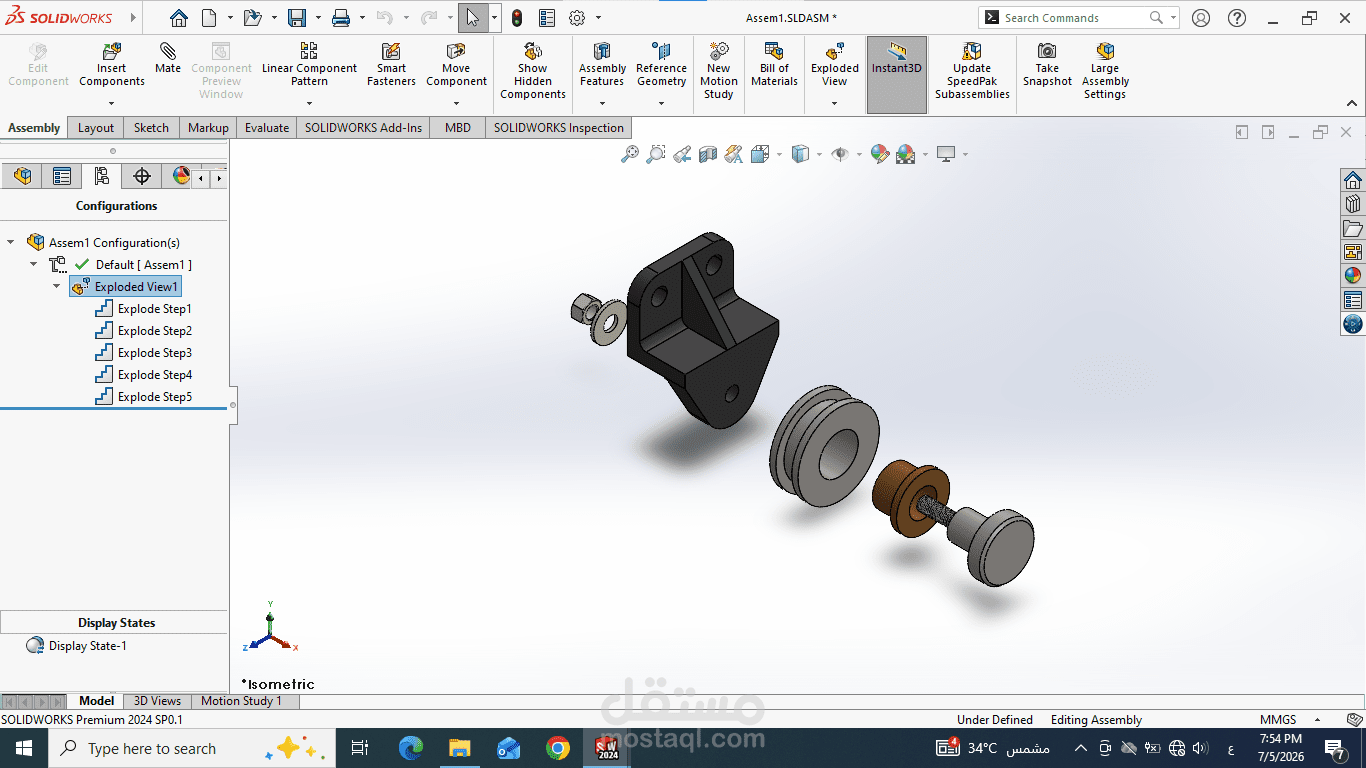Open the Motion Study 1 tab
Viewport: 1366px width, 768px height.
pyautogui.click(x=242, y=701)
